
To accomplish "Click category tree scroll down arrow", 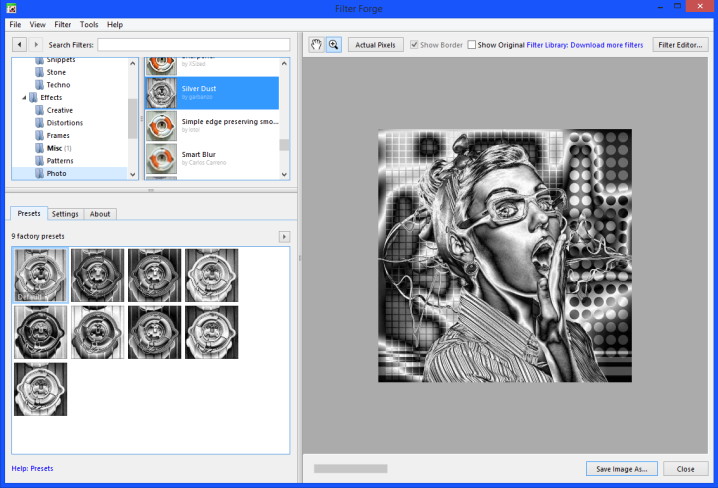I will pos(133,174).
